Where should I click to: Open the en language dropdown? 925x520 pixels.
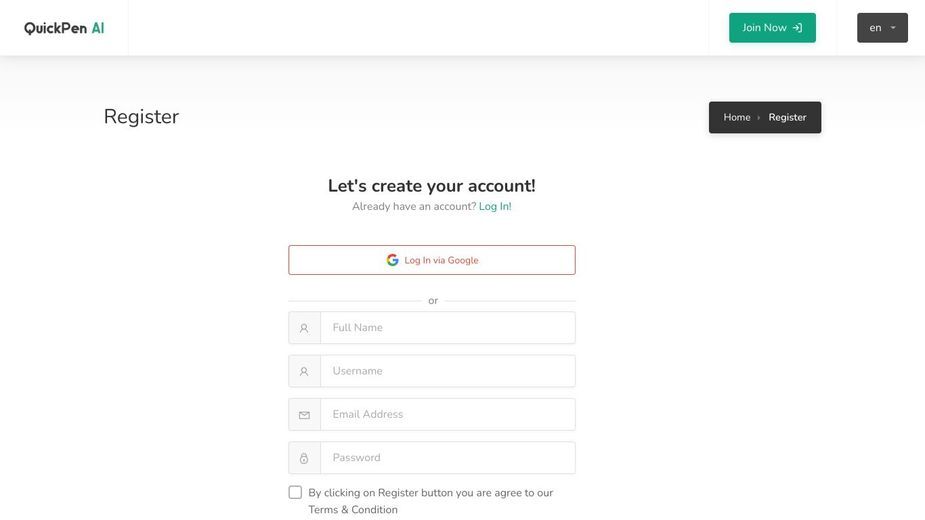pyautogui.click(x=882, y=28)
